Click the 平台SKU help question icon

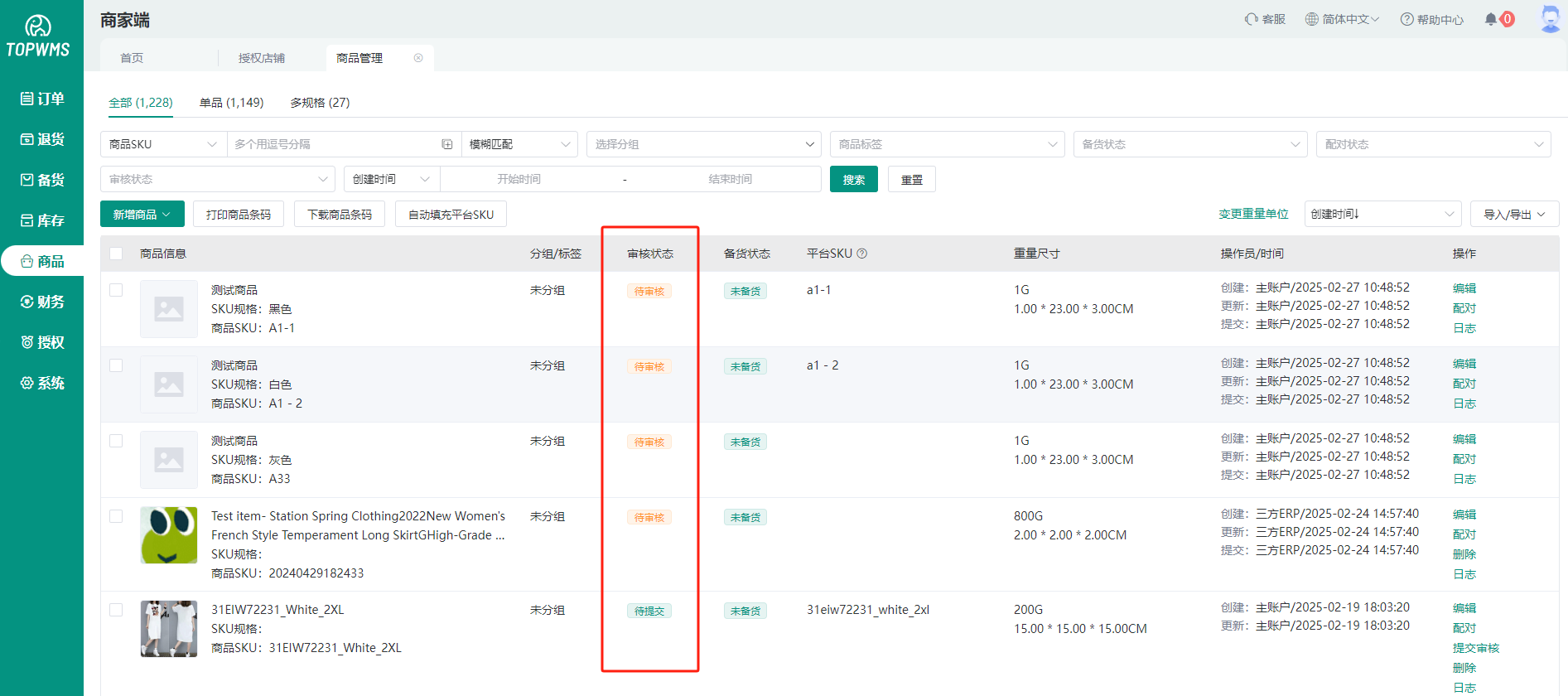click(862, 254)
